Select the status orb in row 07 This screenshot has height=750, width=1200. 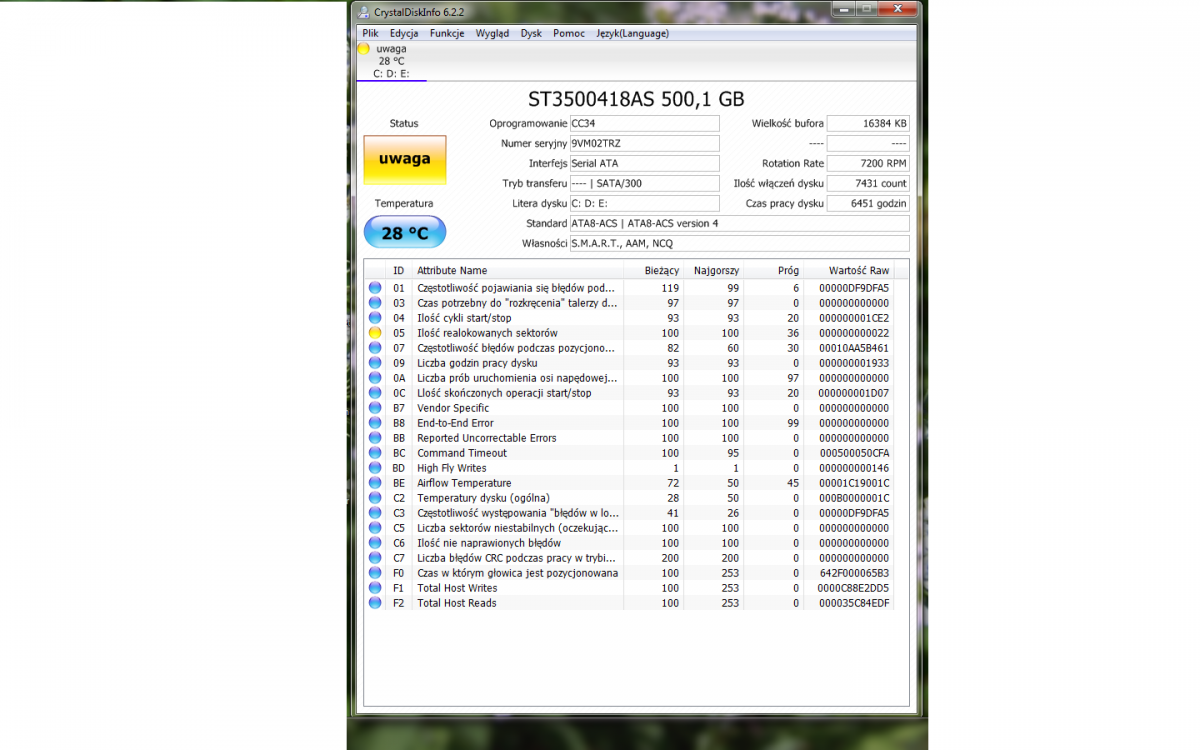(375, 348)
